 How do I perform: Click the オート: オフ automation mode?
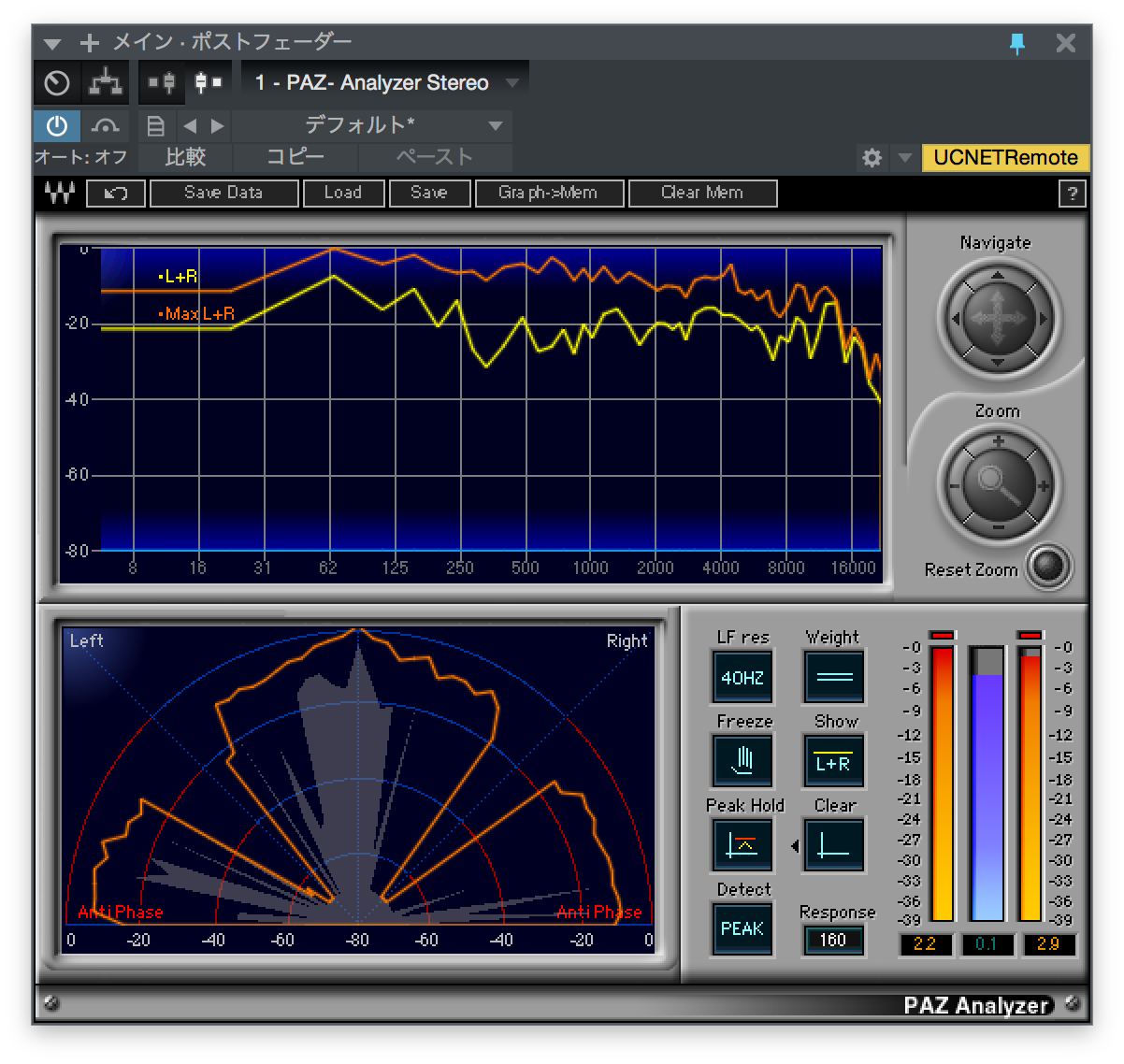point(82,157)
